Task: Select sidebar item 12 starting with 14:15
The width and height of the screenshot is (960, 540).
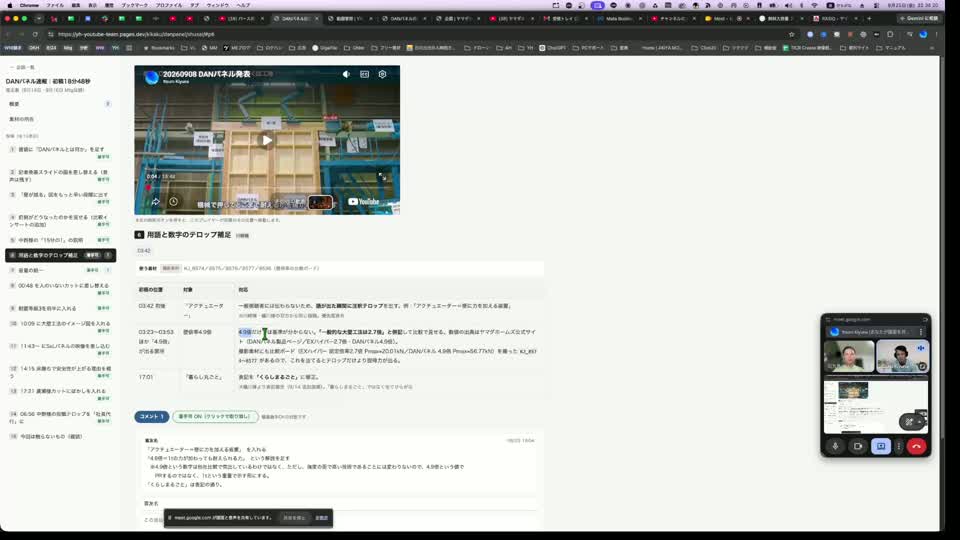Action: 59,372
